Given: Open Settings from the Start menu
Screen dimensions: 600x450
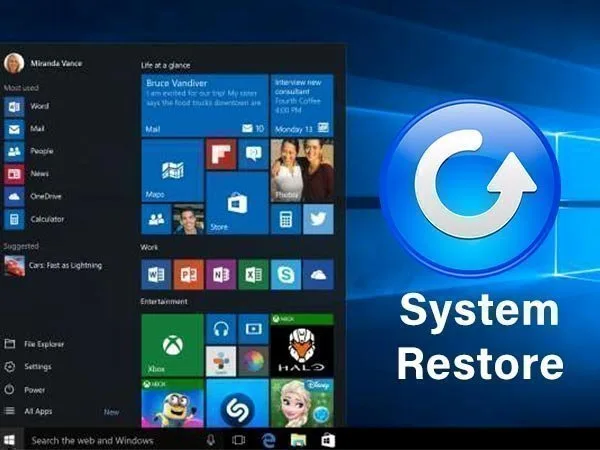Looking at the screenshot, I should click(28, 367).
